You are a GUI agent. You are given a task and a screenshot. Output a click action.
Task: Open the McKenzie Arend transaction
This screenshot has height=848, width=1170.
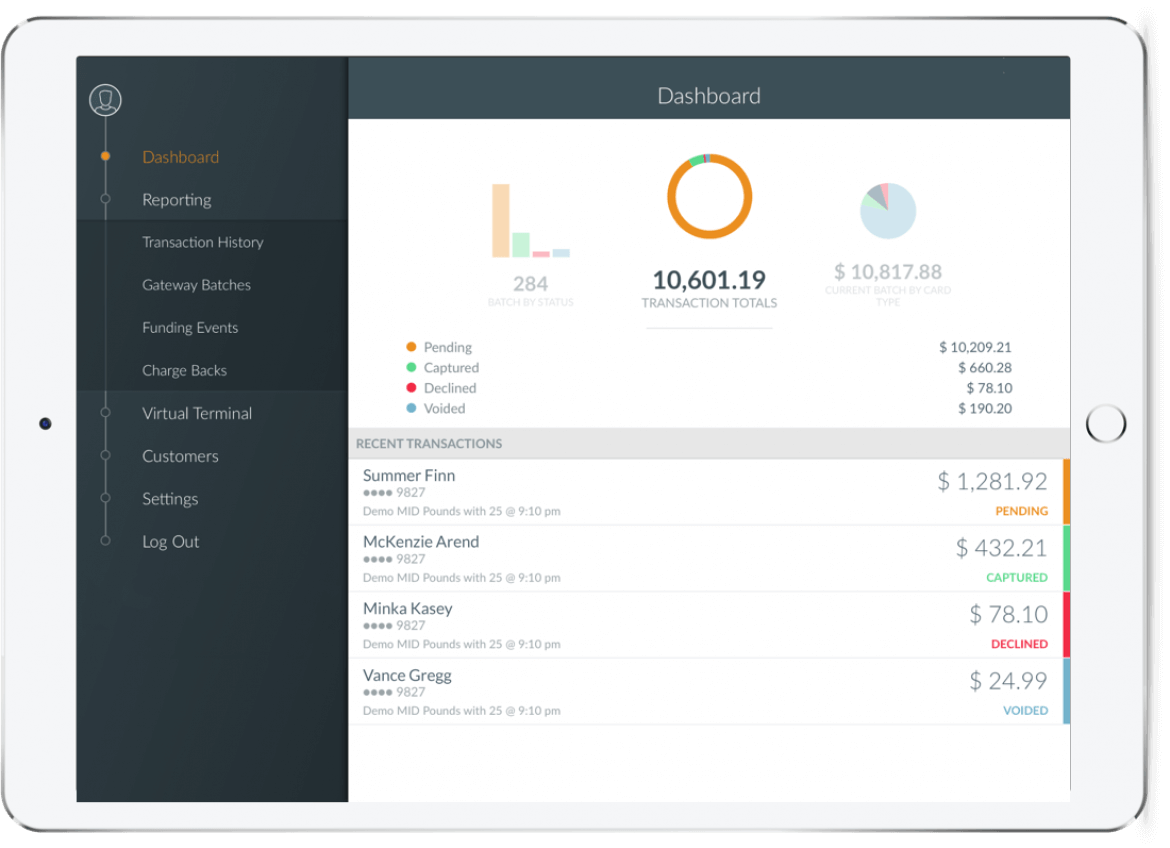[x=709, y=558]
